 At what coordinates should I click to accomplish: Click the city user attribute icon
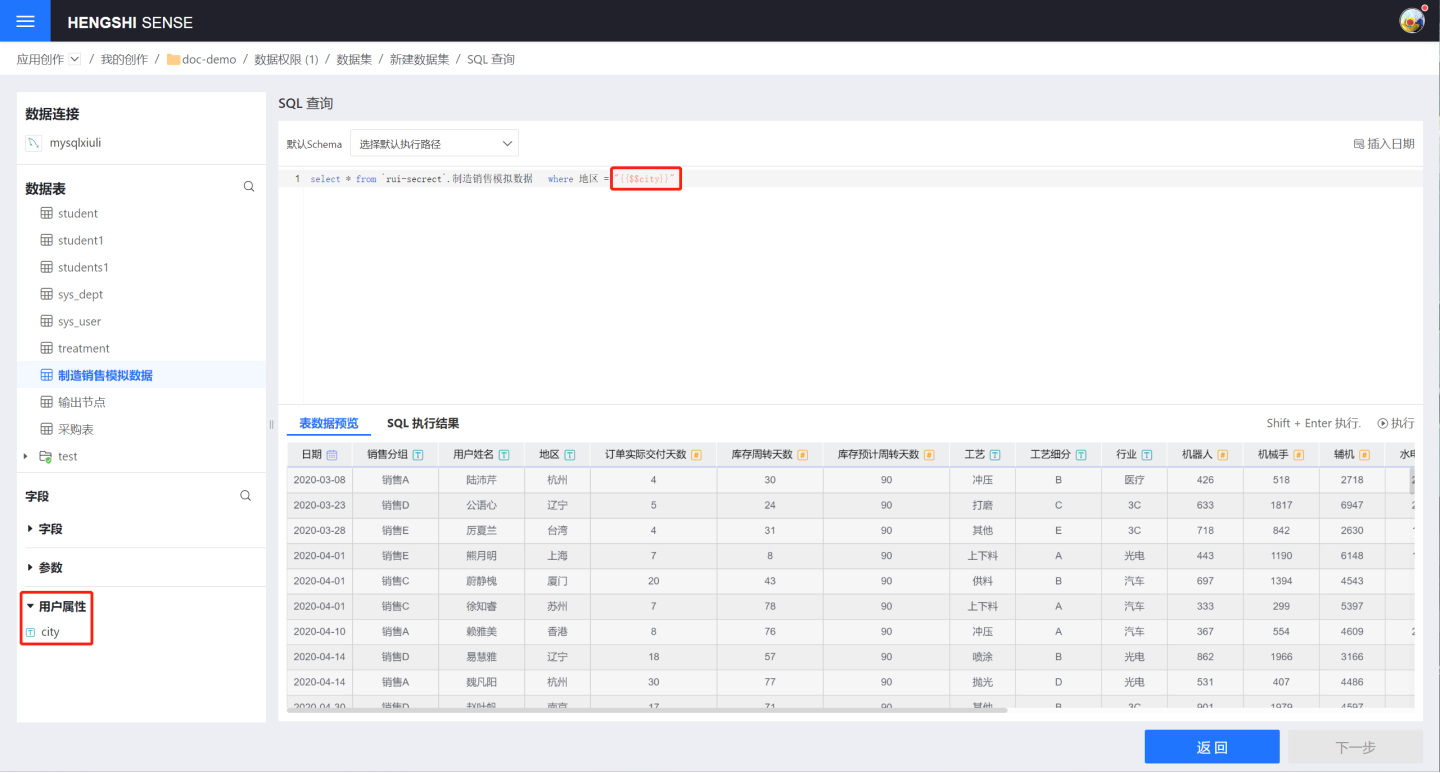pos(31,632)
